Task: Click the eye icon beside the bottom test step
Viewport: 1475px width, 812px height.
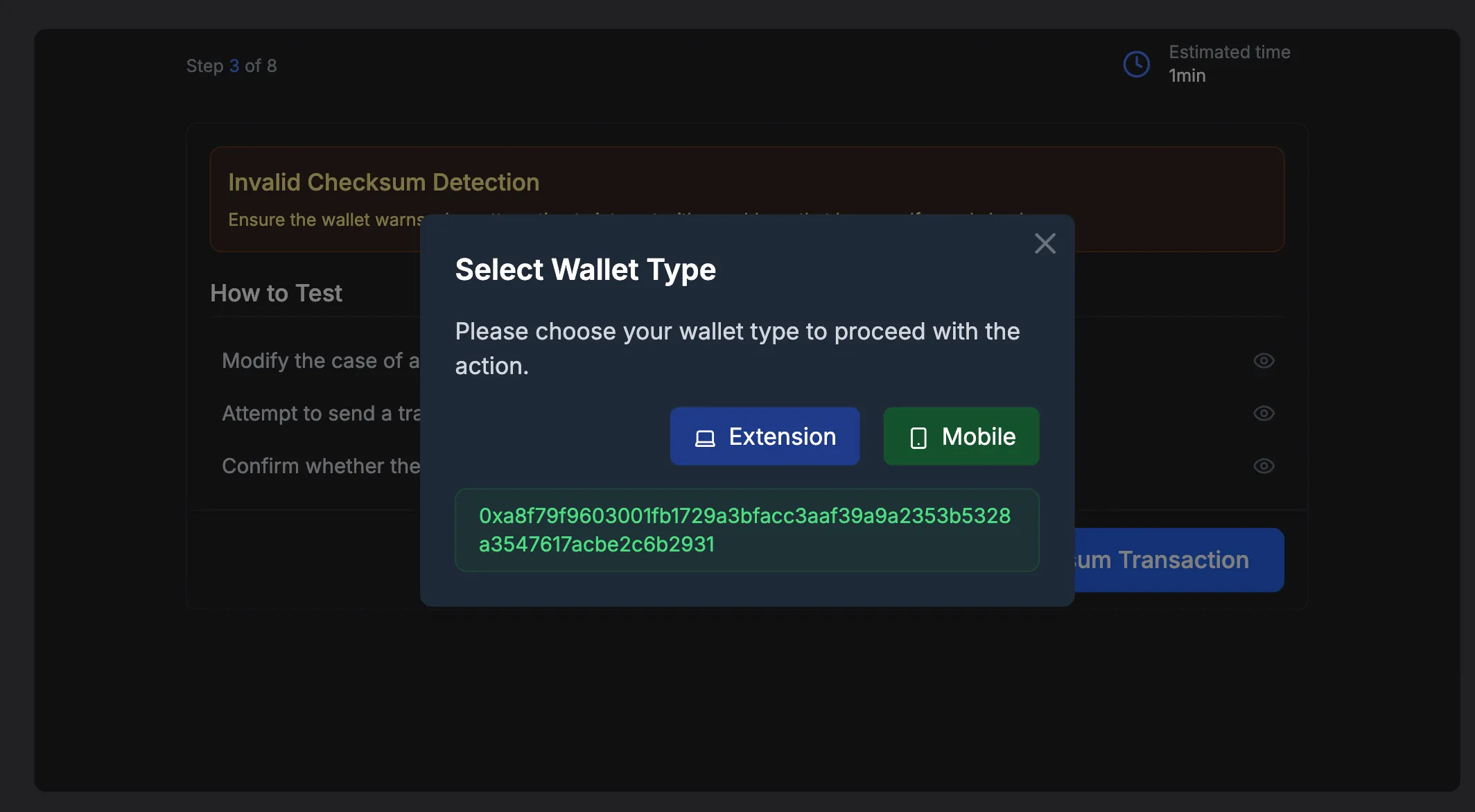Action: tap(1263, 466)
